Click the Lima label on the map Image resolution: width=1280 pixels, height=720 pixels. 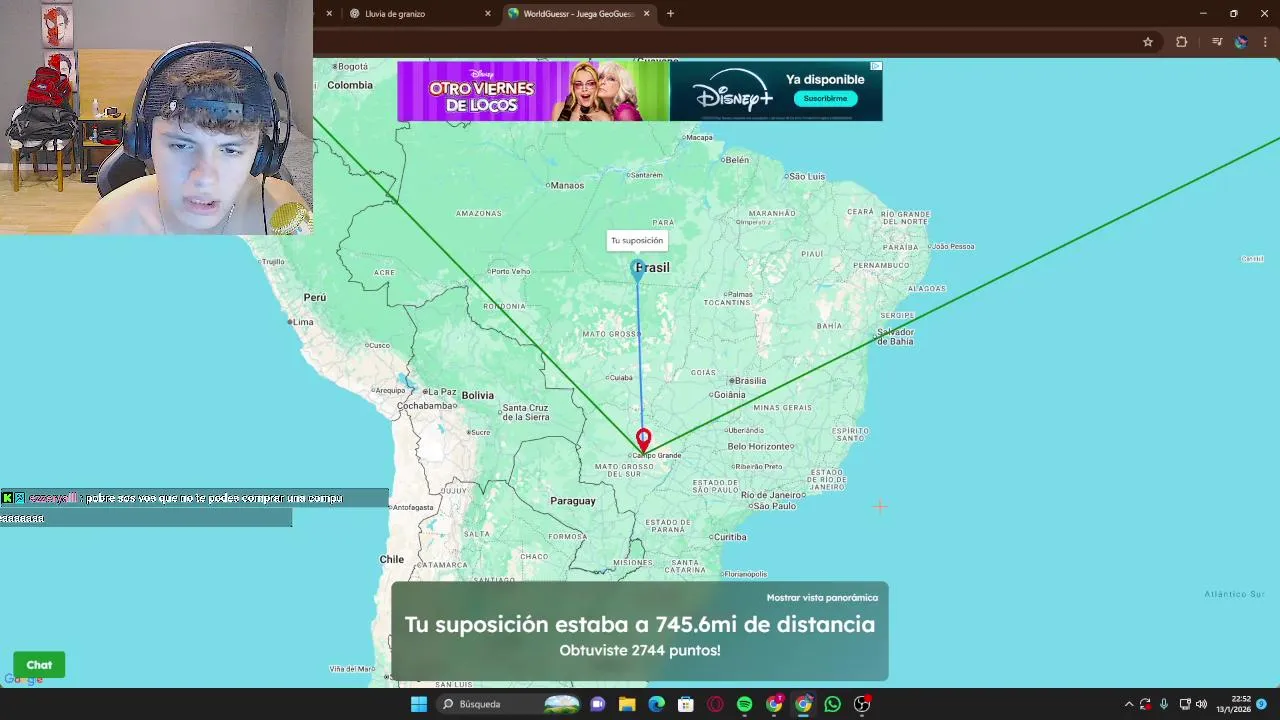pyautogui.click(x=304, y=322)
